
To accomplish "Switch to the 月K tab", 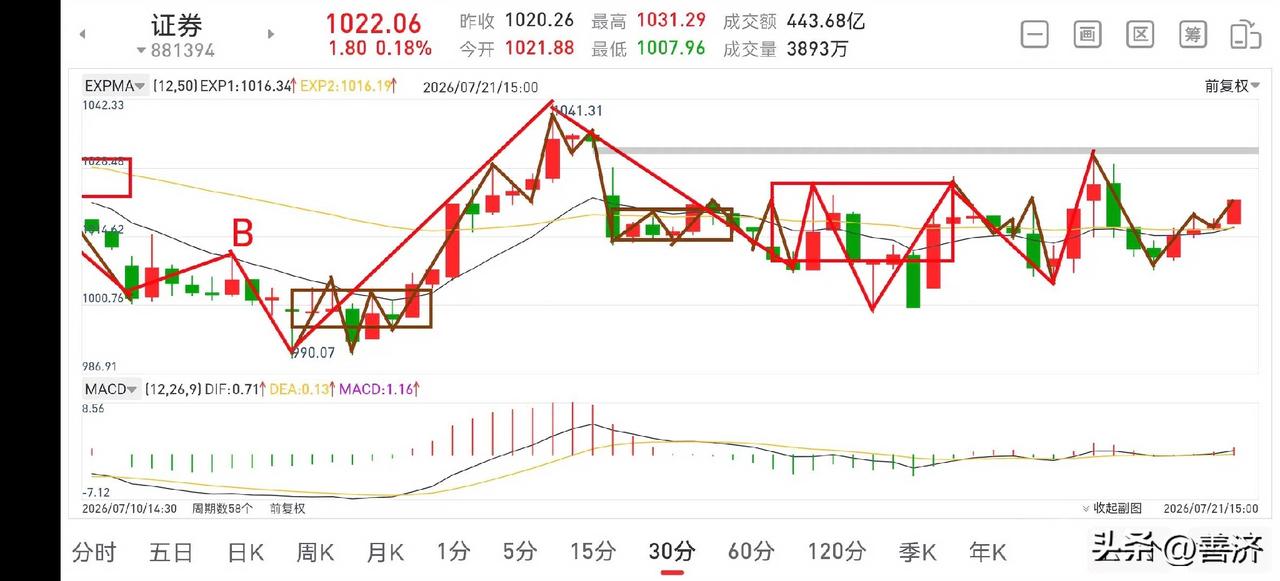I will tap(385, 551).
